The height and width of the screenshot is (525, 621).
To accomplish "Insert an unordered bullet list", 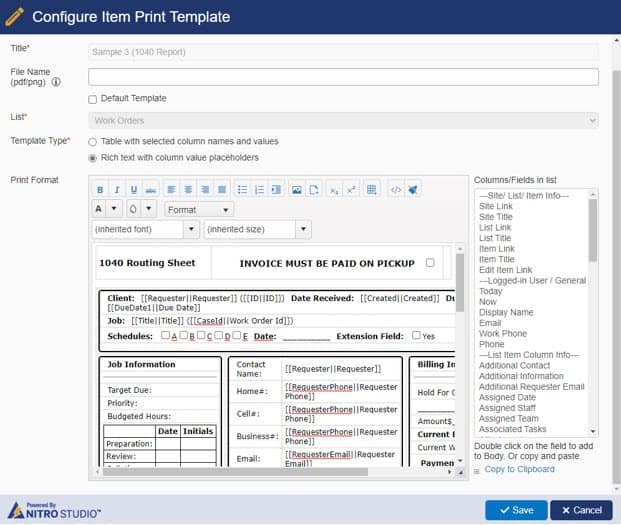I will coord(242,189).
